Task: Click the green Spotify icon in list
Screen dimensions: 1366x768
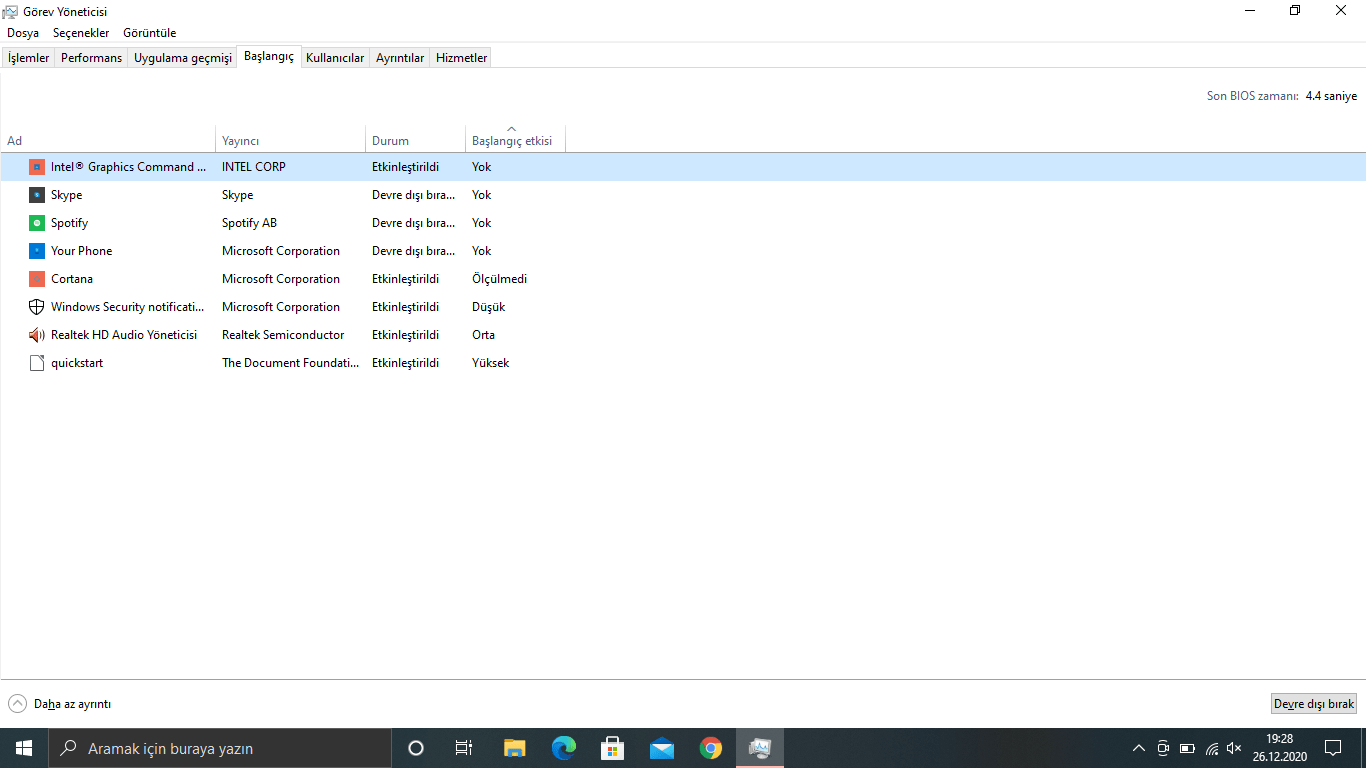Action: [x=37, y=223]
